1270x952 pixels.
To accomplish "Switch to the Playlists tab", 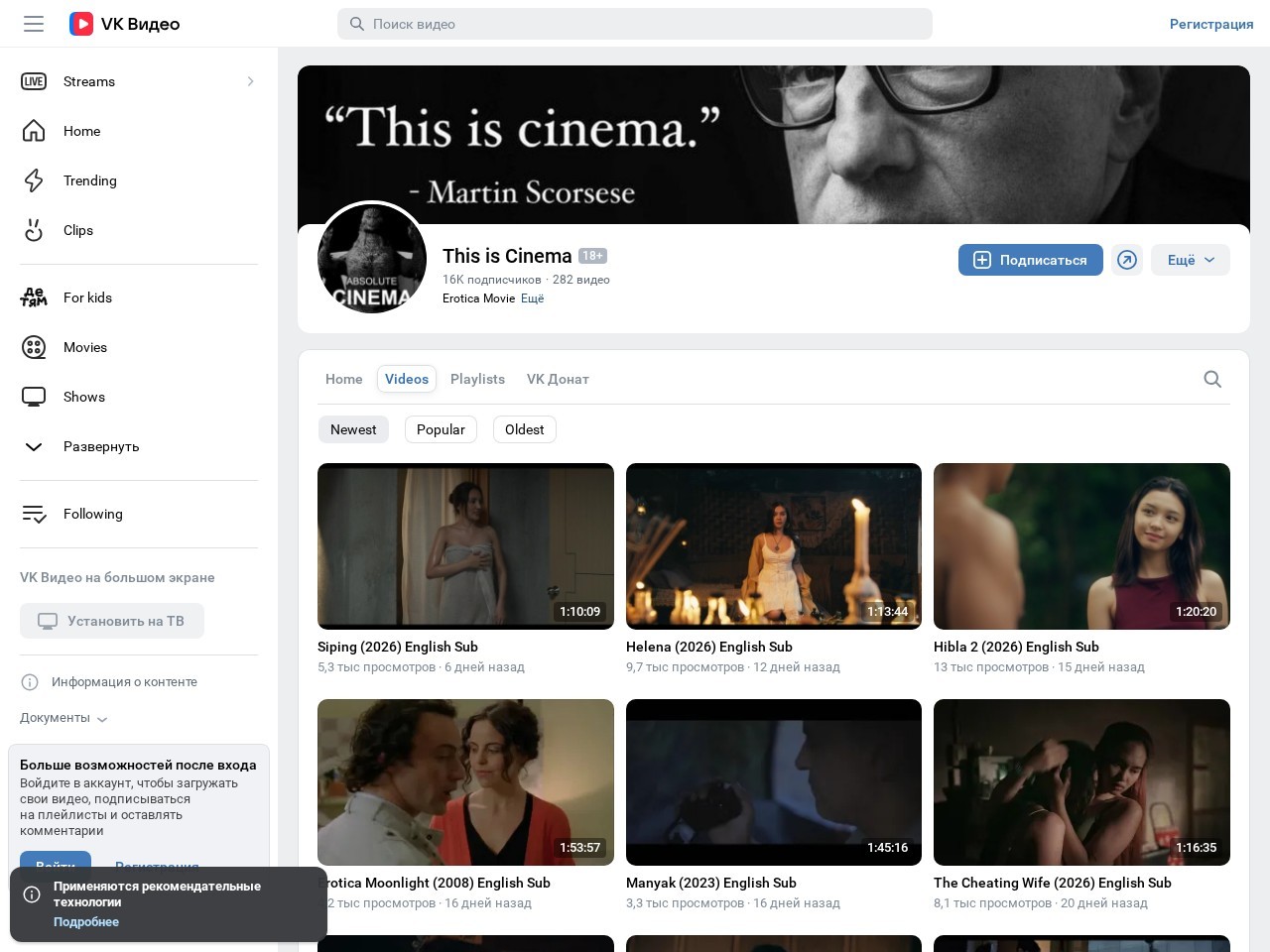I will click(x=477, y=379).
